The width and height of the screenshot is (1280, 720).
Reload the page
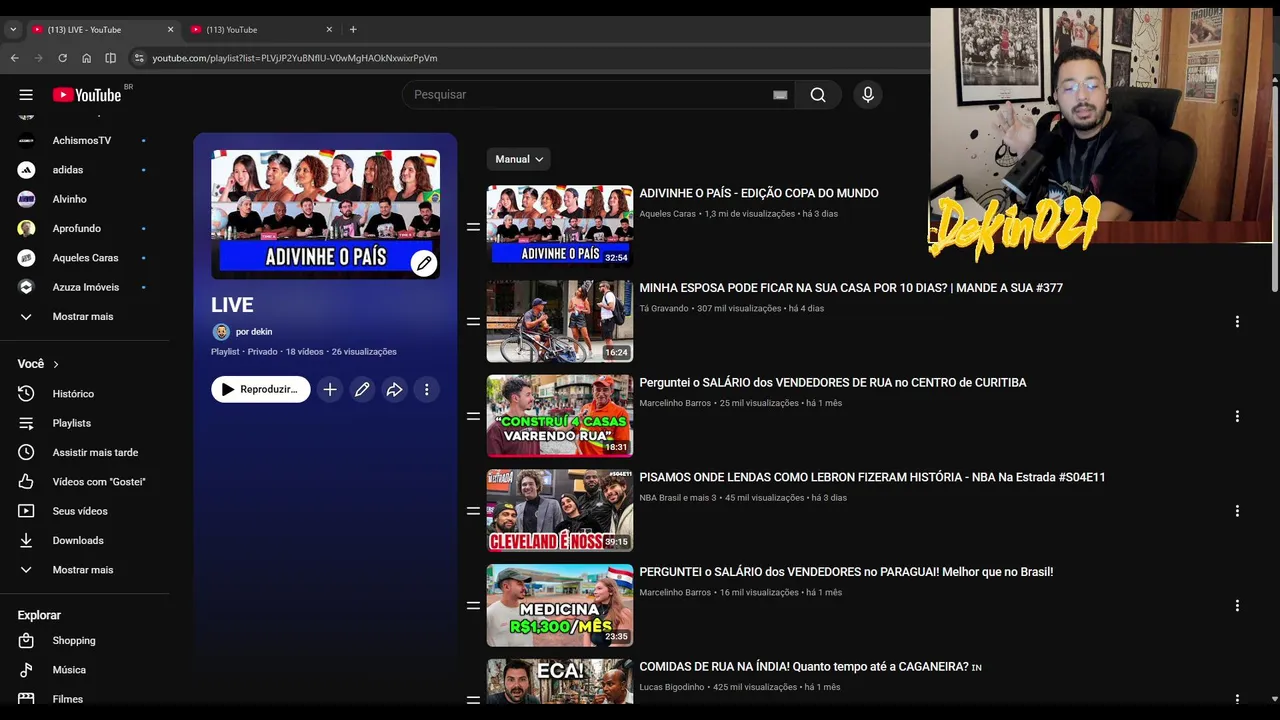coord(62,58)
